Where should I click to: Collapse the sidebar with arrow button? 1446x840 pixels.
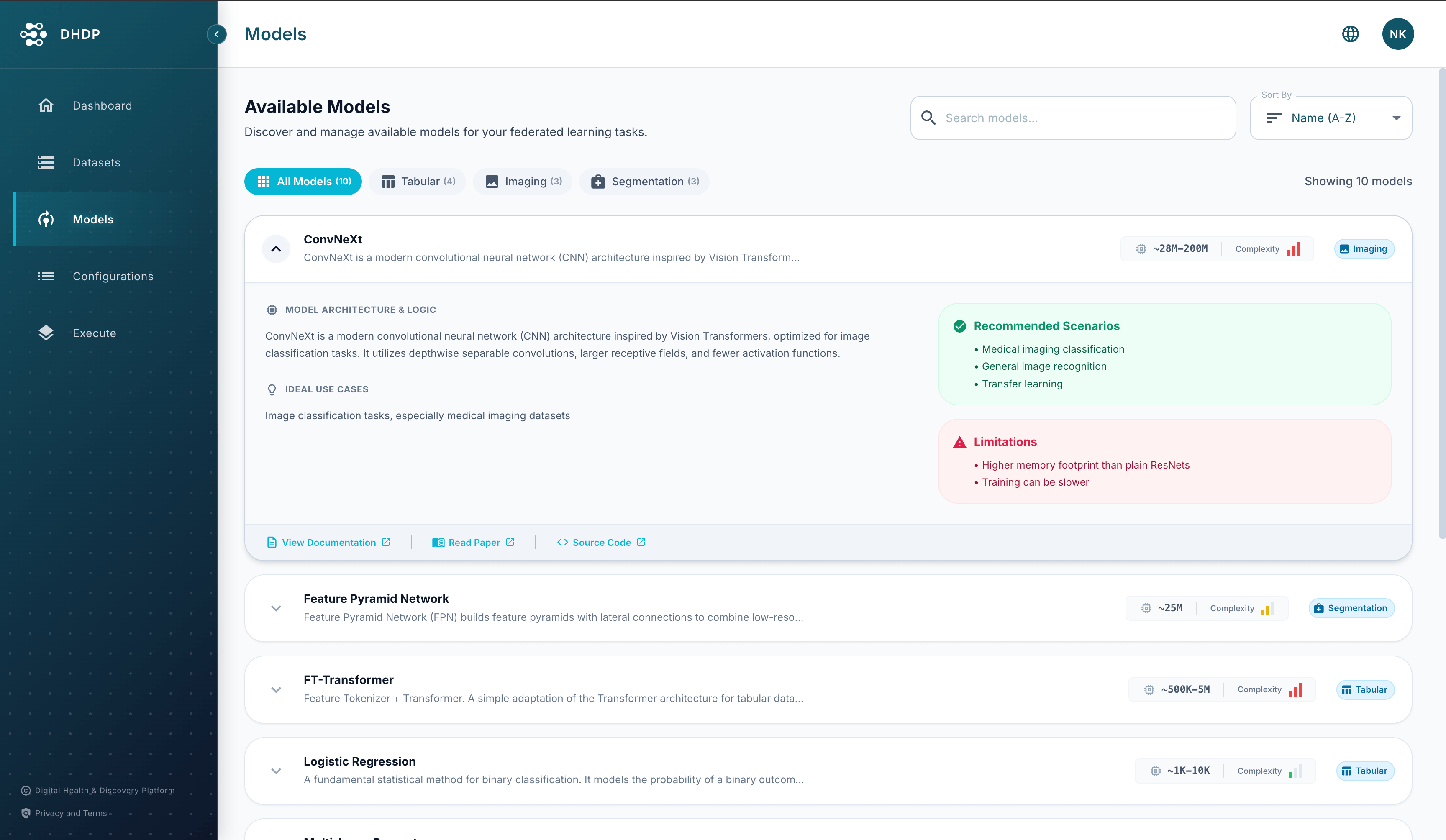[x=216, y=34]
